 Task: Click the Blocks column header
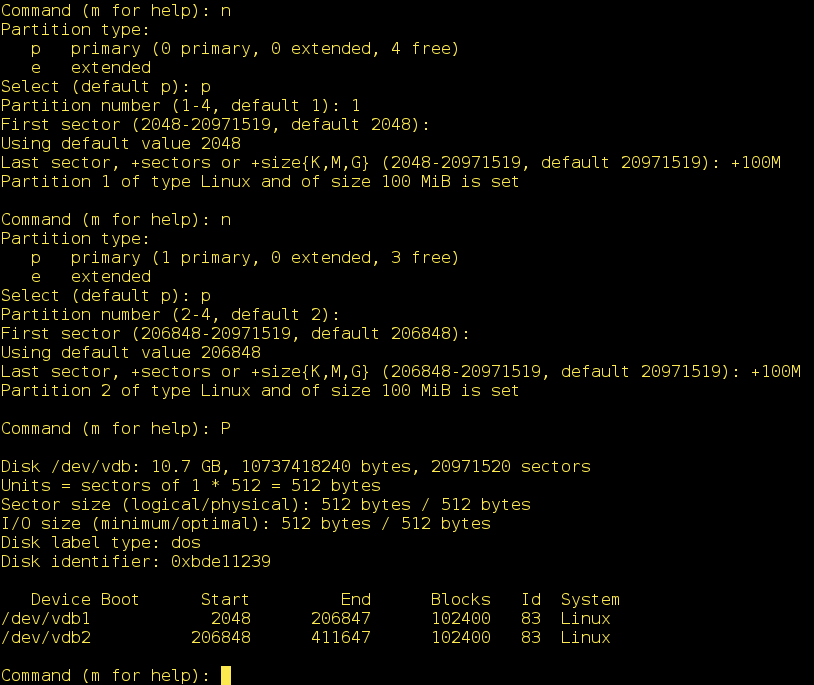tap(461, 600)
